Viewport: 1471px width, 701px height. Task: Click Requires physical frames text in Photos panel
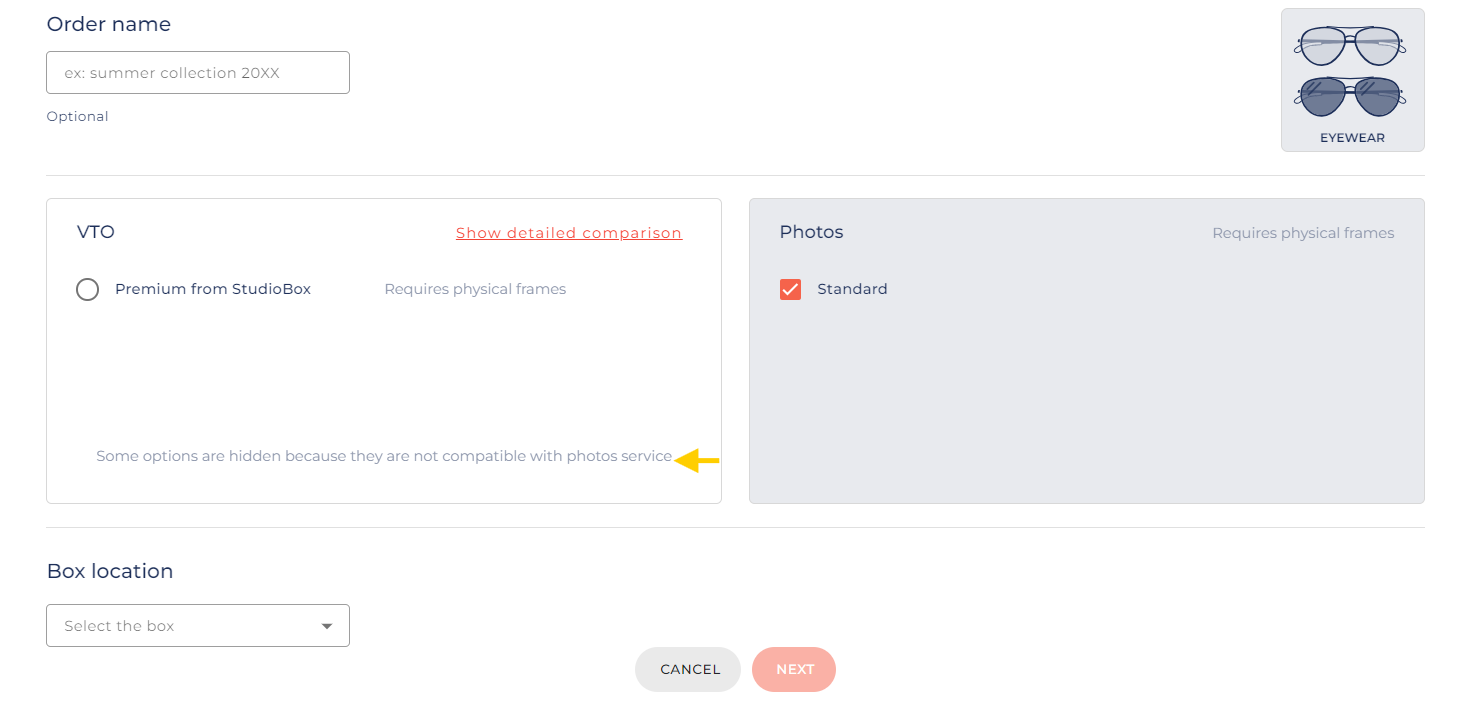(x=1302, y=233)
